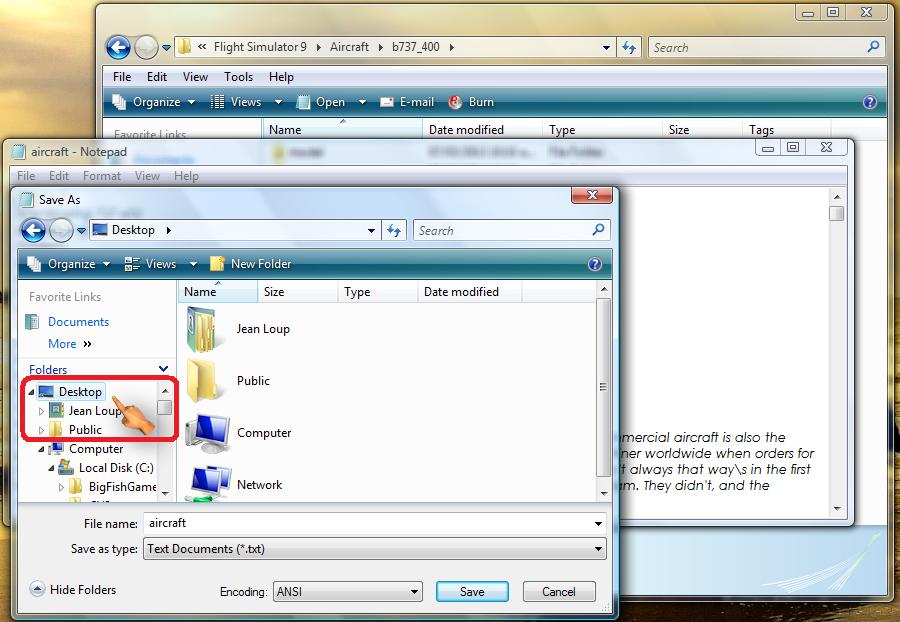The height and width of the screenshot is (622, 900).
Task: Select Computer in the folder tree
Action: point(96,449)
